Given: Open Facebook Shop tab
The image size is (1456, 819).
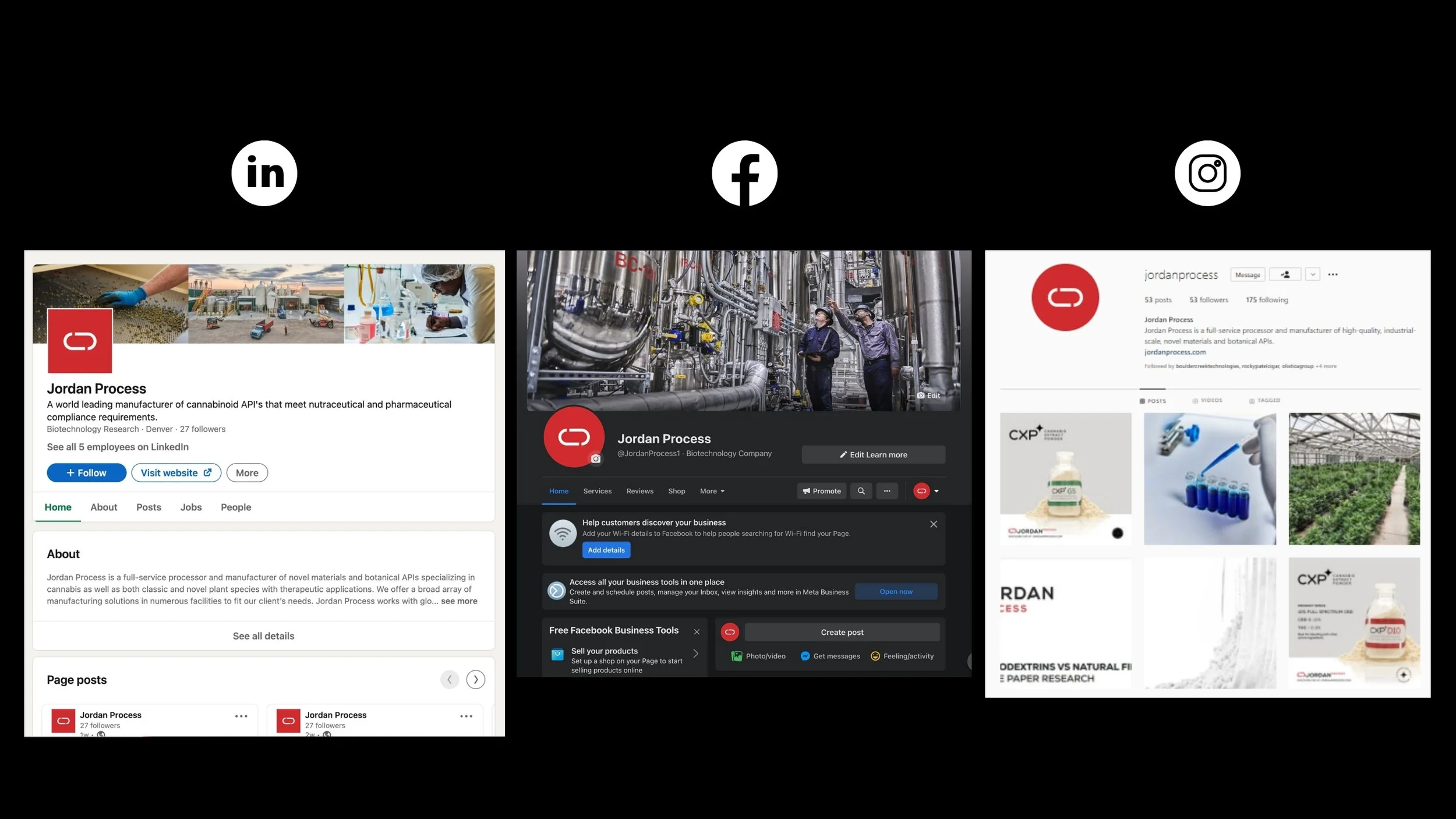Looking at the screenshot, I should coord(676,491).
